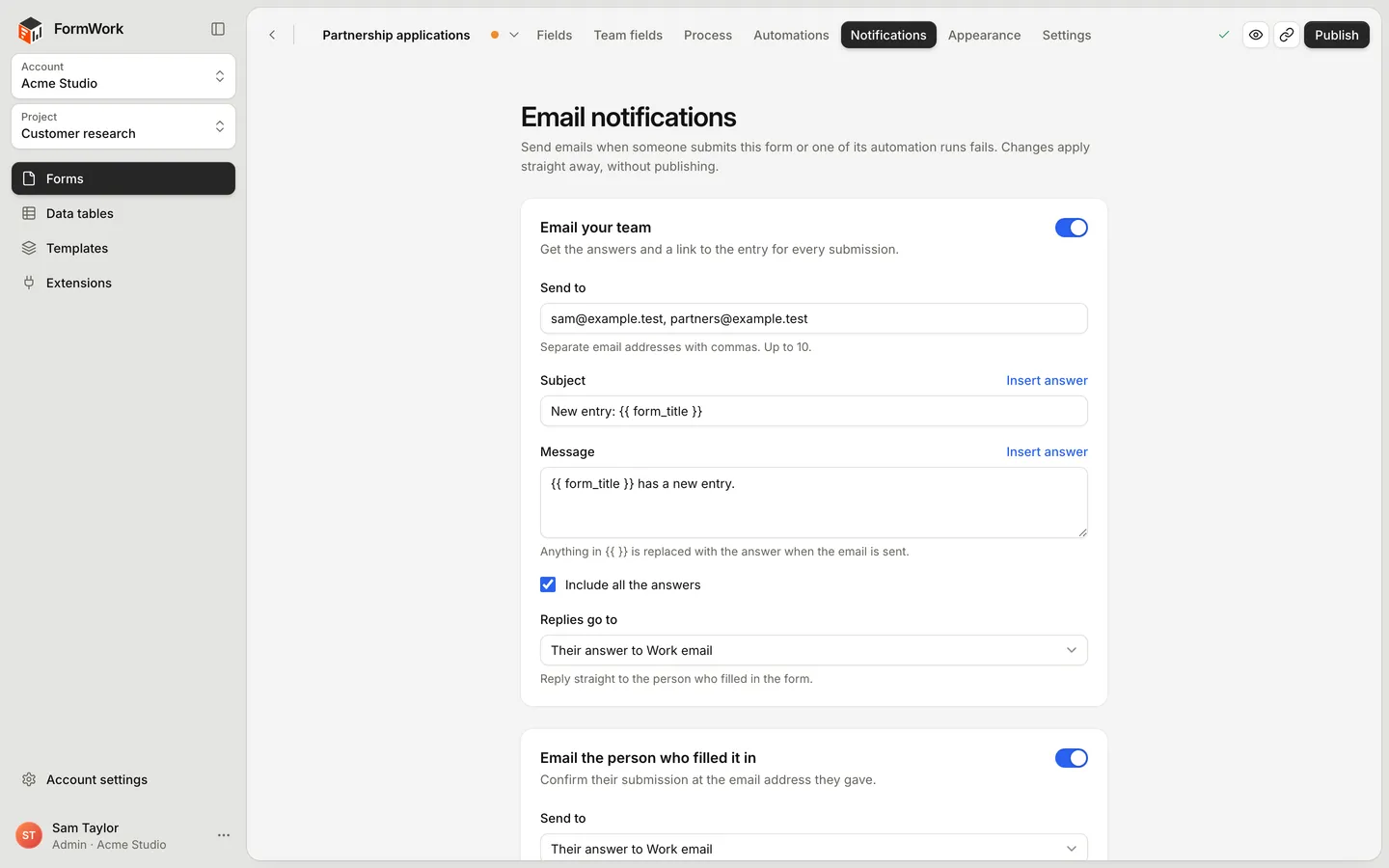Click the Templates layers icon
The height and width of the screenshot is (868, 1389).
(x=29, y=248)
